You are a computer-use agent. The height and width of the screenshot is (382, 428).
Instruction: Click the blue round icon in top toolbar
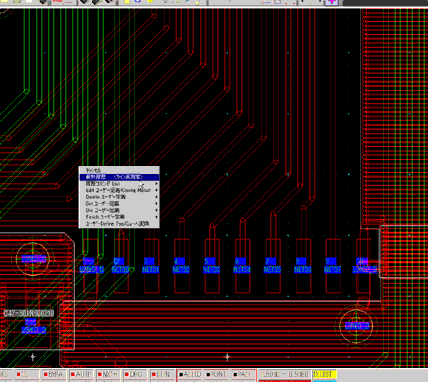137,2
